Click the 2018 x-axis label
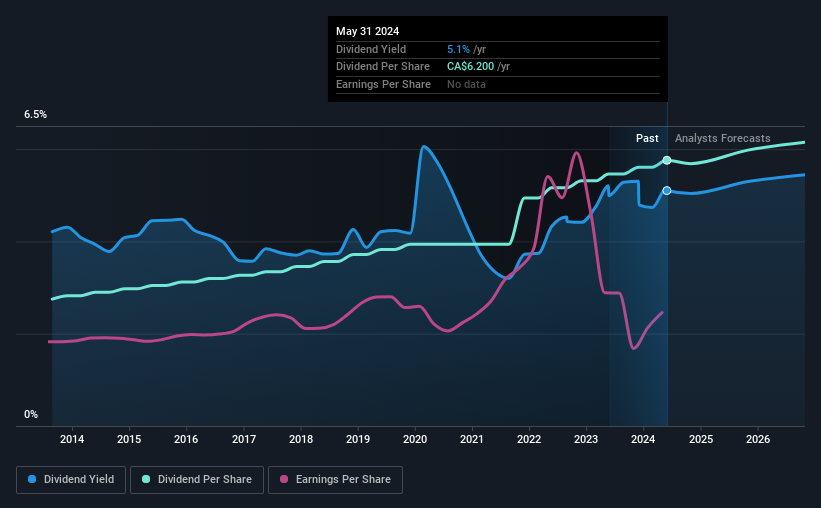The image size is (821, 508). tap(301, 439)
